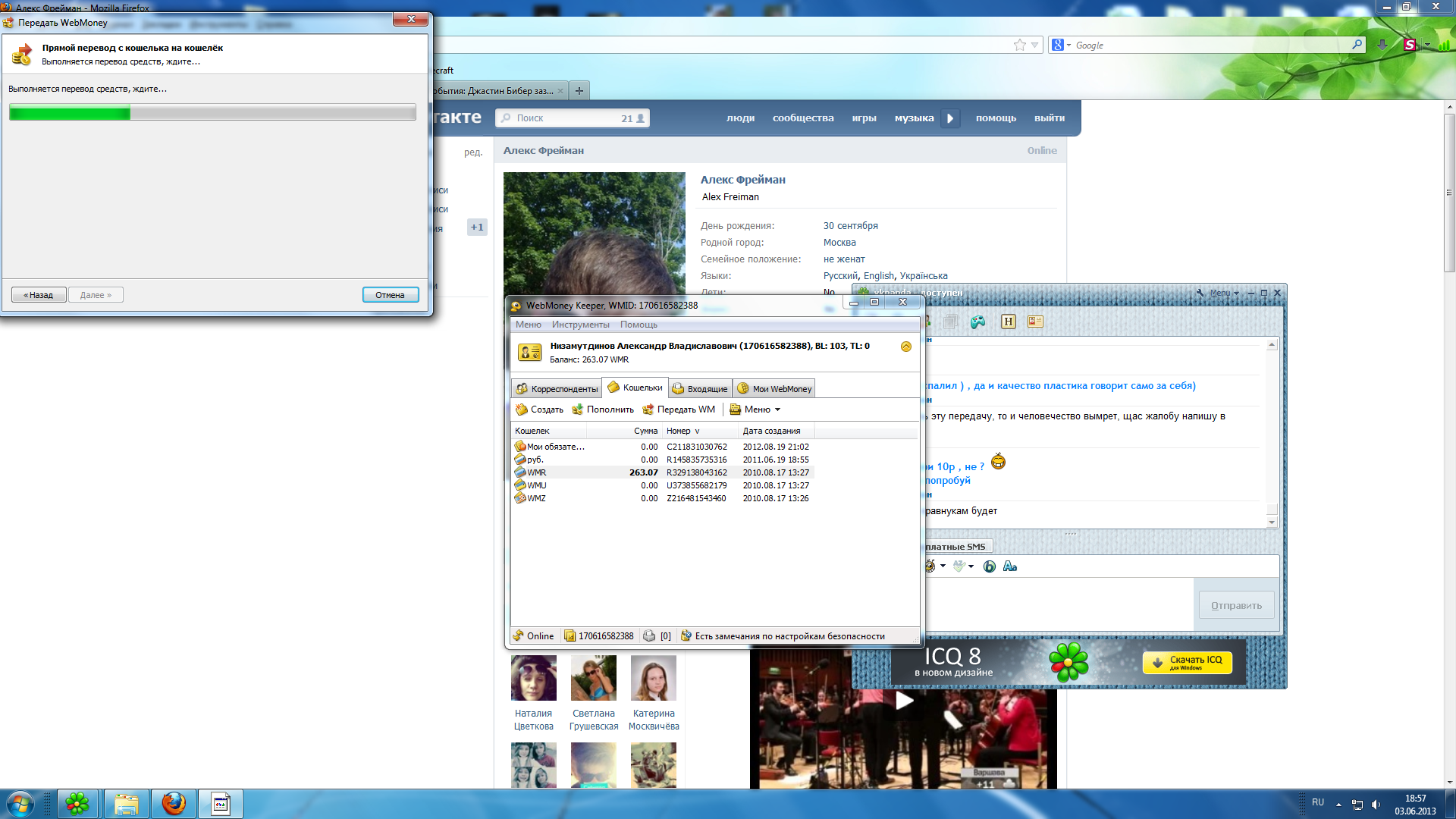Switch to the Мои WebMoney tab
Viewport: 1456px width, 819px height.
[x=774, y=388]
